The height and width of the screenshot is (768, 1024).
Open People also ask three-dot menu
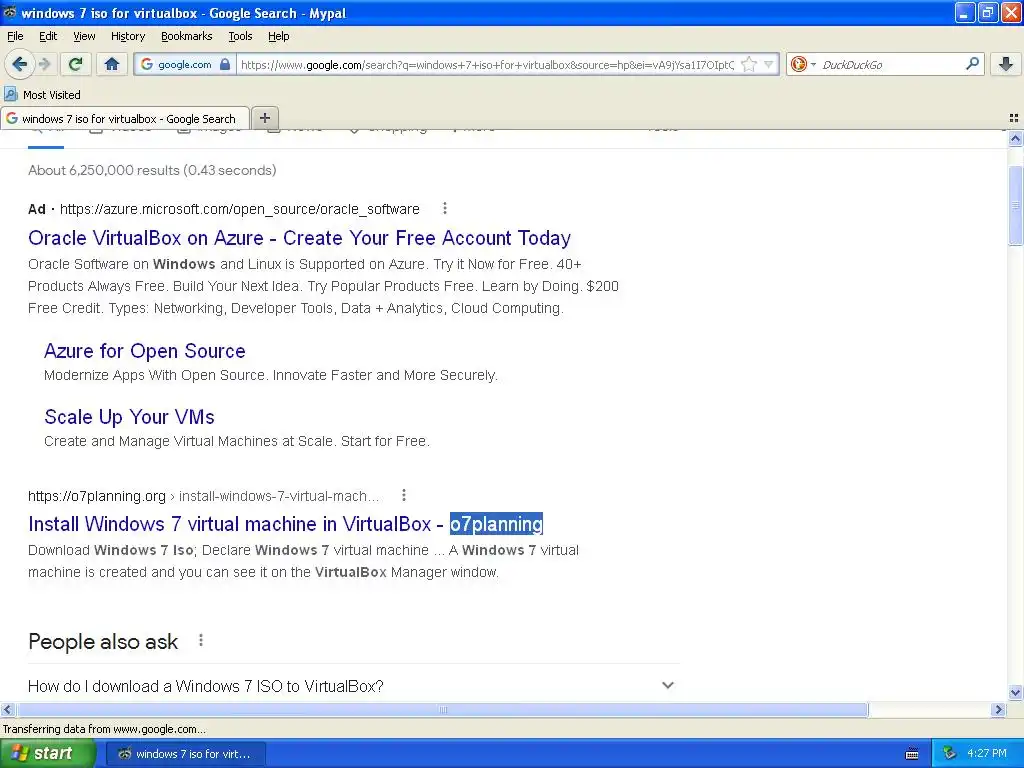click(200, 641)
